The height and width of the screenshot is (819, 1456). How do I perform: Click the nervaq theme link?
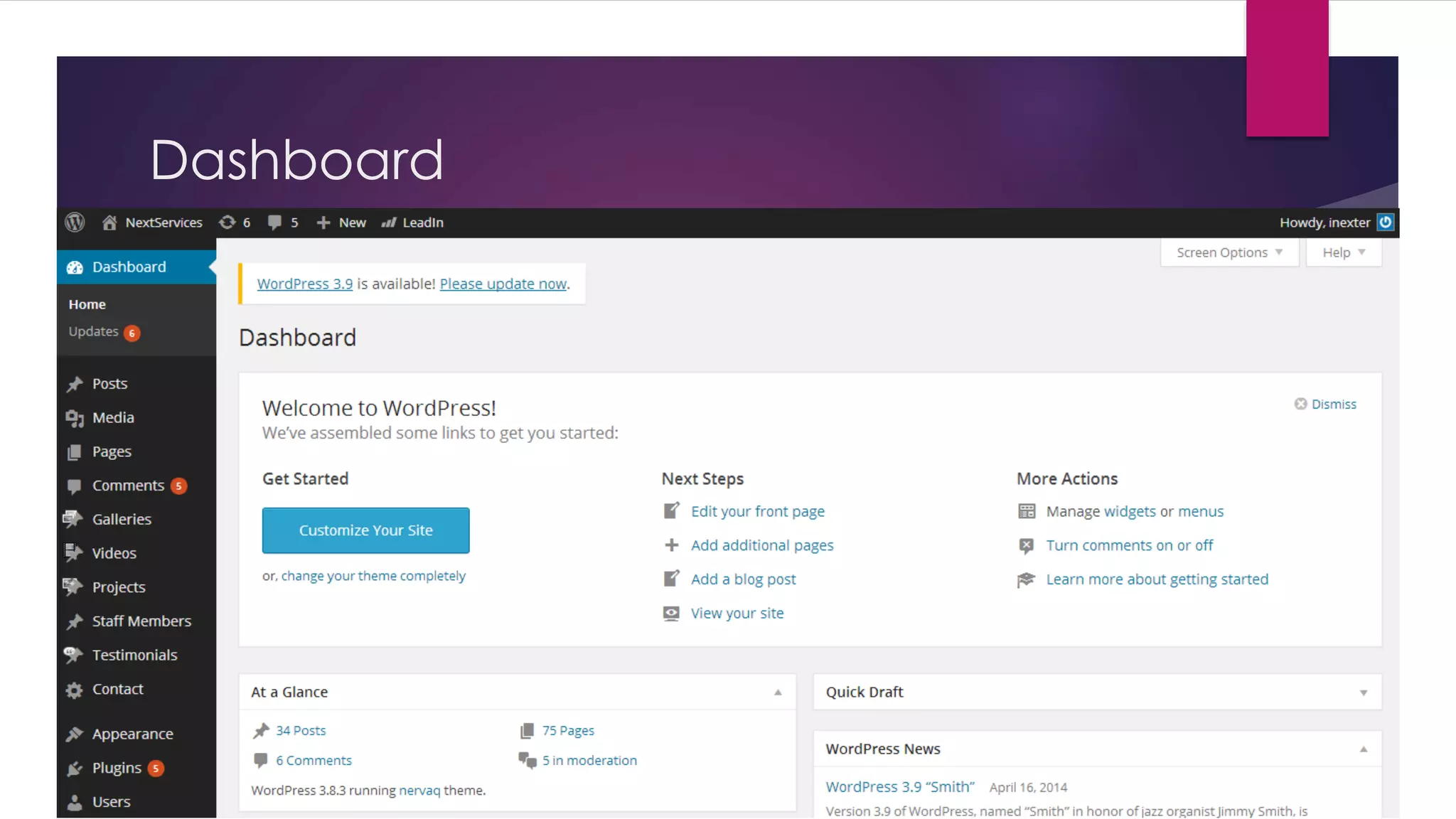coord(419,791)
